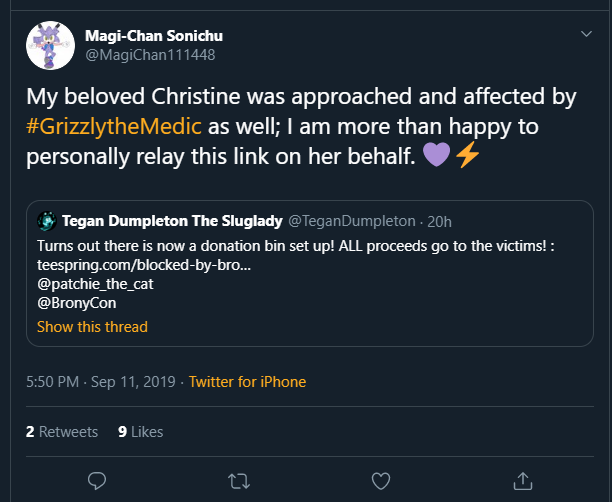Click the @MagiChan111448 handle
612x502 pixels.
click(150, 55)
